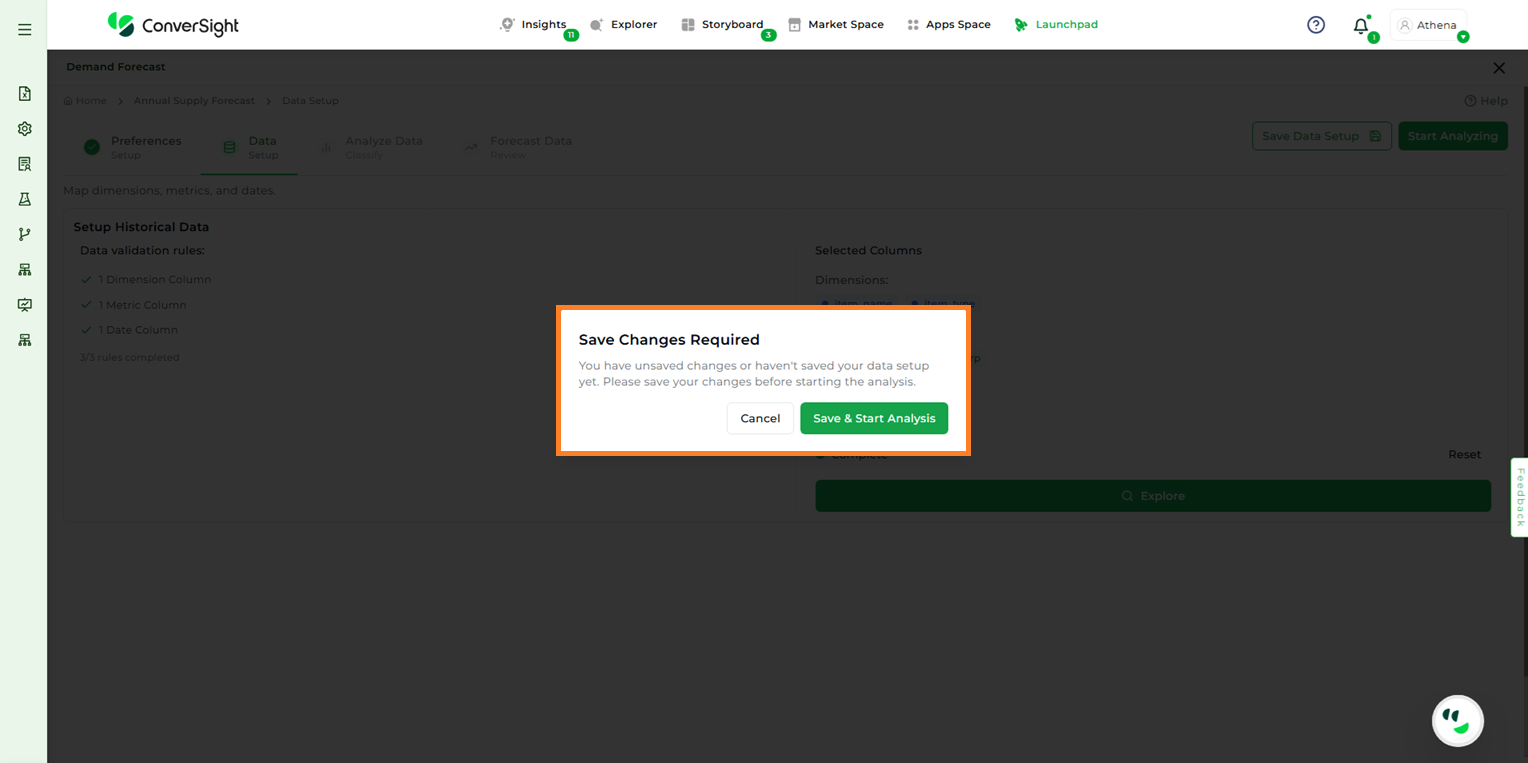The height and width of the screenshot is (763, 1528).
Task: Switch to Explorer in top navigation
Action: point(624,24)
